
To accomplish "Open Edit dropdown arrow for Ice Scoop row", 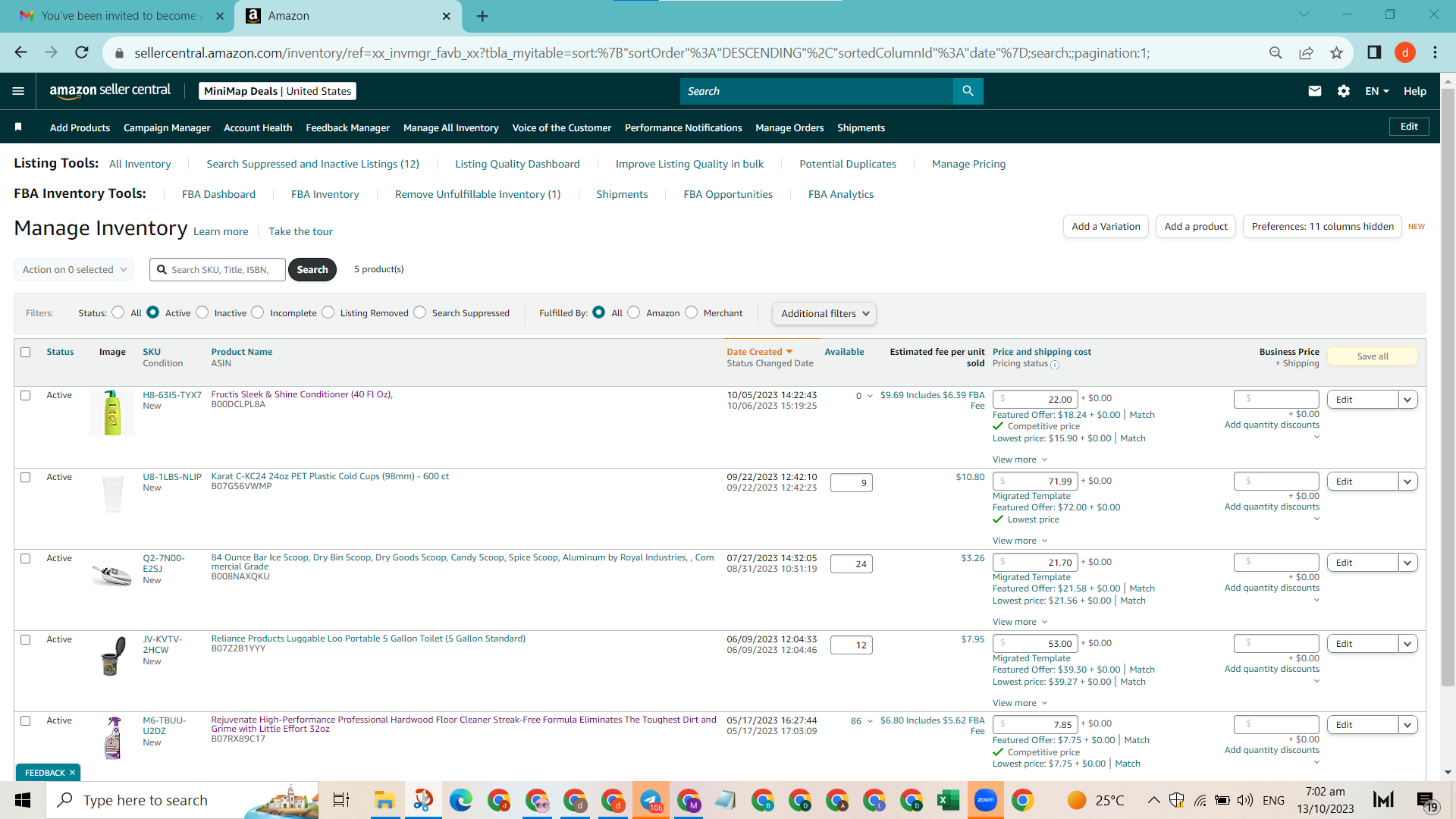I will click(1408, 563).
